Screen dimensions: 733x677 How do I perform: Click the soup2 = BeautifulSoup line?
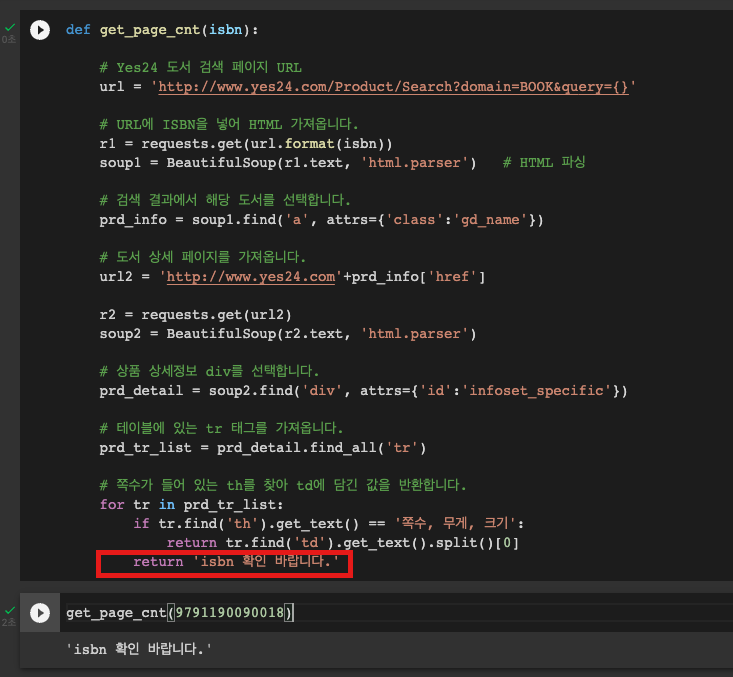tap(288, 334)
